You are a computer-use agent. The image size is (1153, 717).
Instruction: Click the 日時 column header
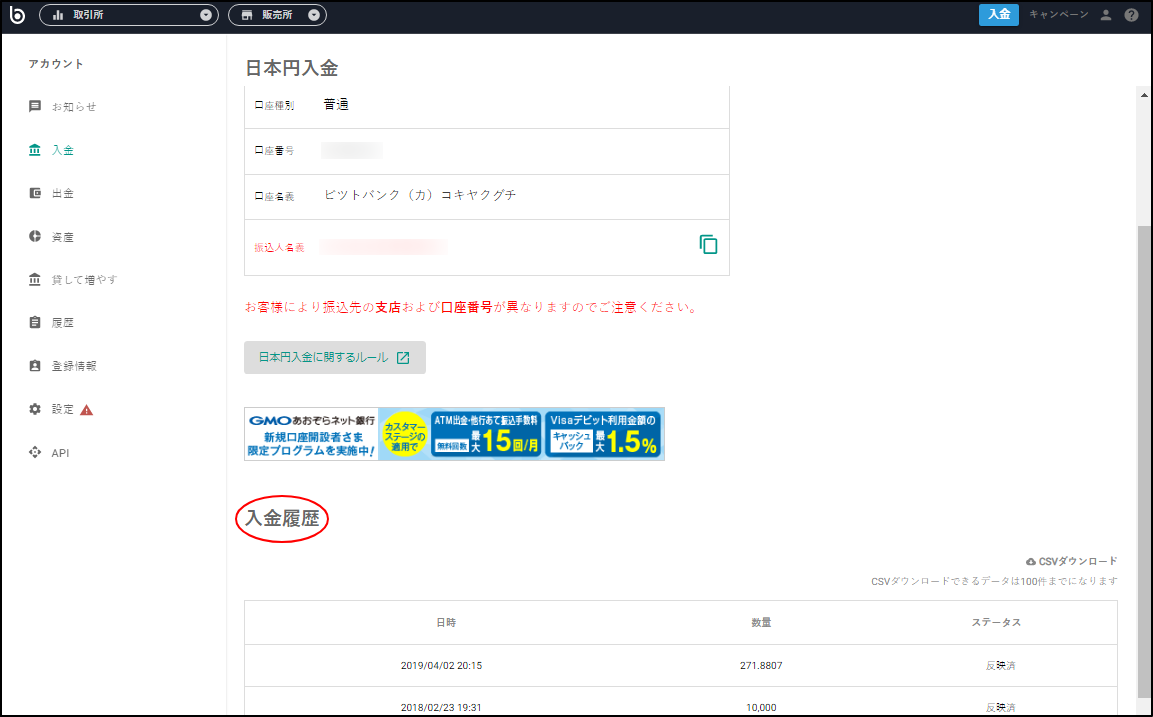click(446, 623)
